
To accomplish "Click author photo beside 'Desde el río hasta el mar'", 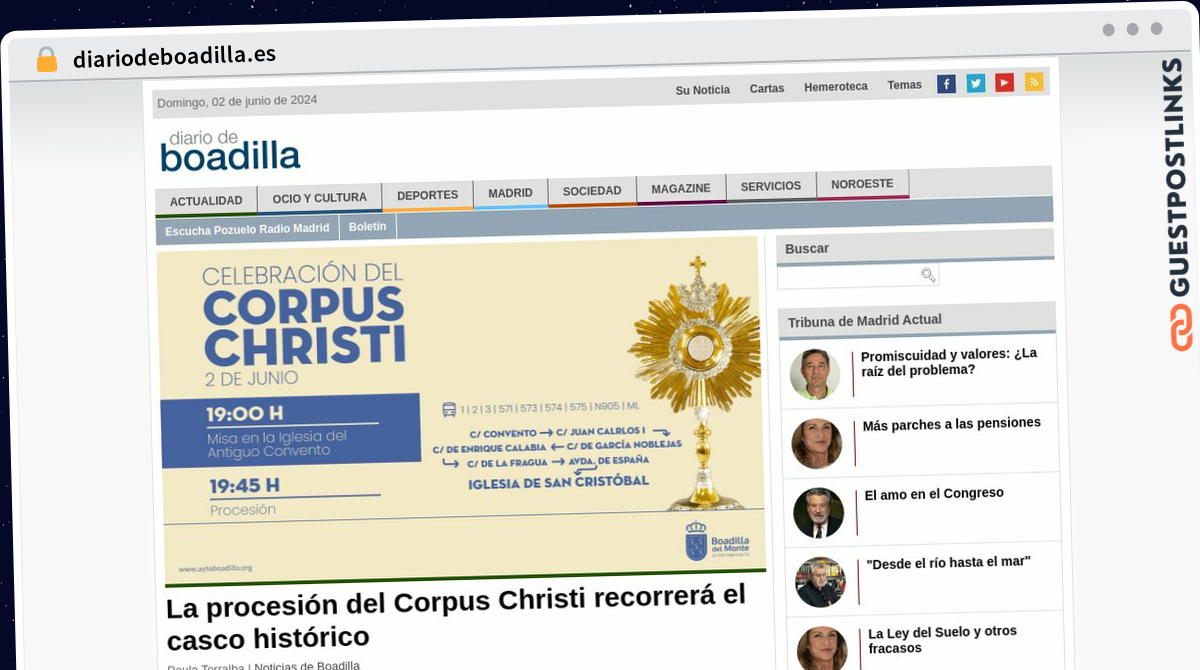I will click(821, 582).
